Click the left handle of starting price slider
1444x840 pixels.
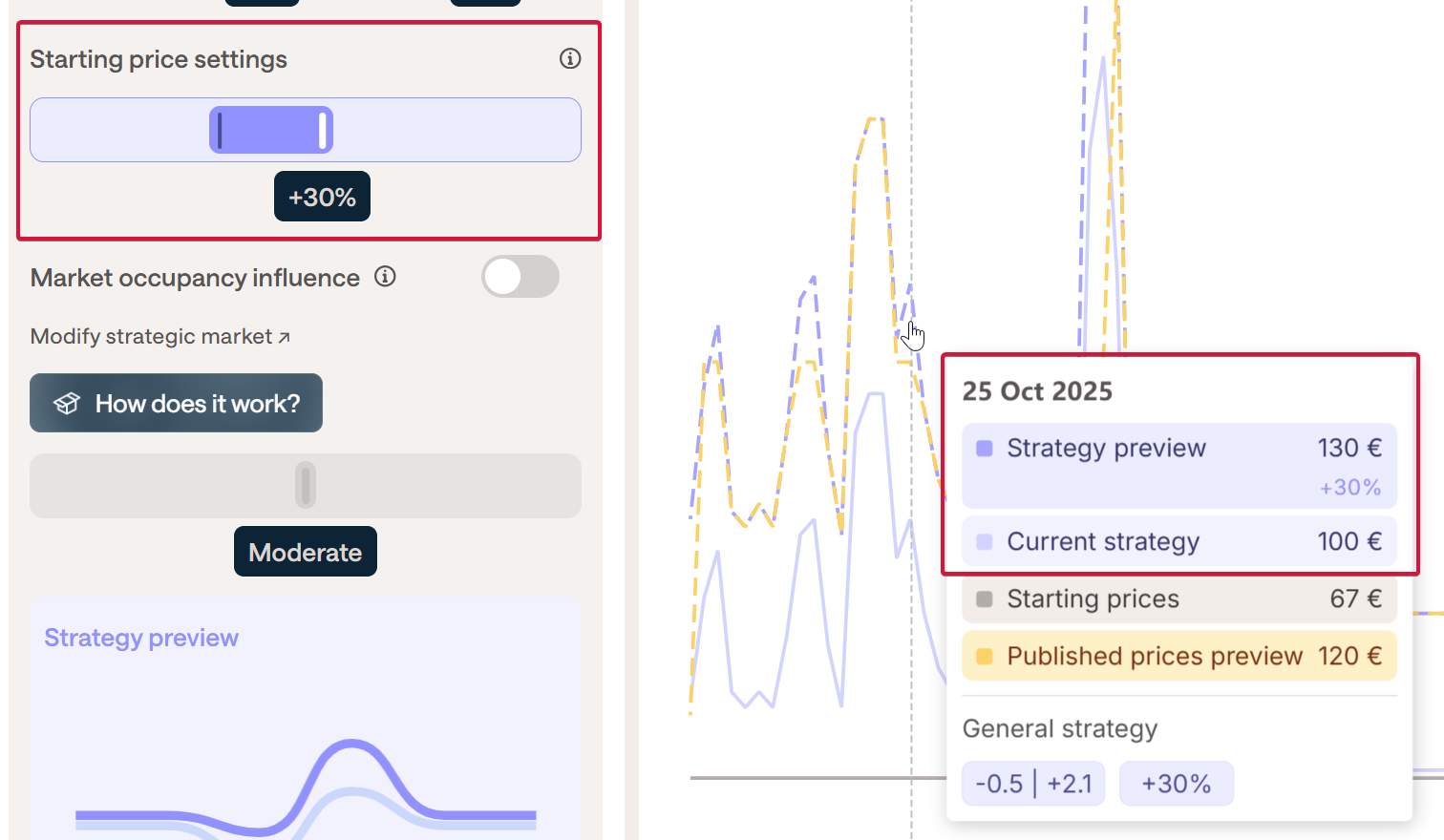click(220, 130)
